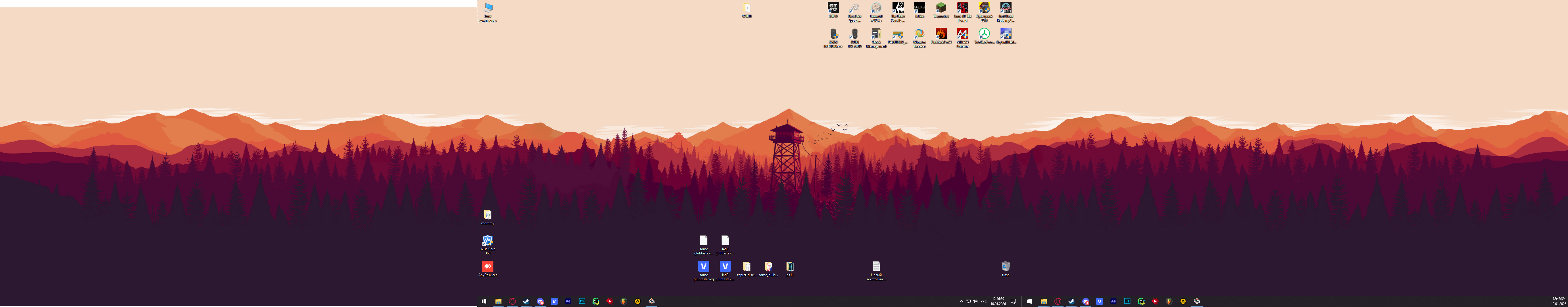The height and width of the screenshot is (307, 1568).
Task: Select the 'mommy' folder on desktop
Action: tap(487, 215)
